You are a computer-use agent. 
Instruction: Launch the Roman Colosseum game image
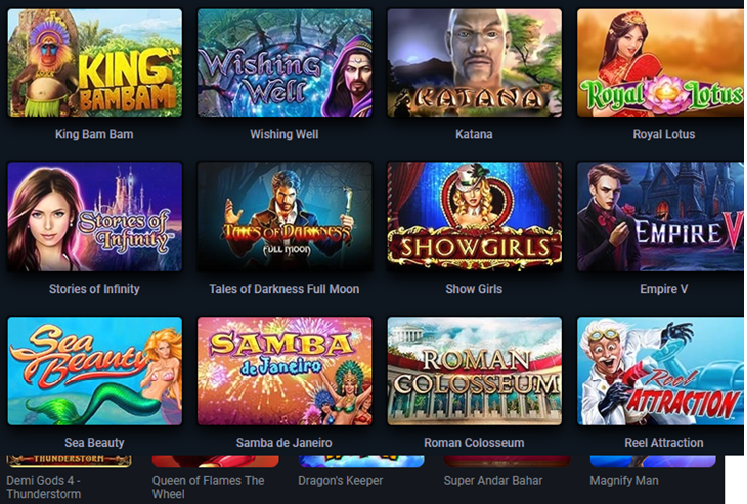474,371
